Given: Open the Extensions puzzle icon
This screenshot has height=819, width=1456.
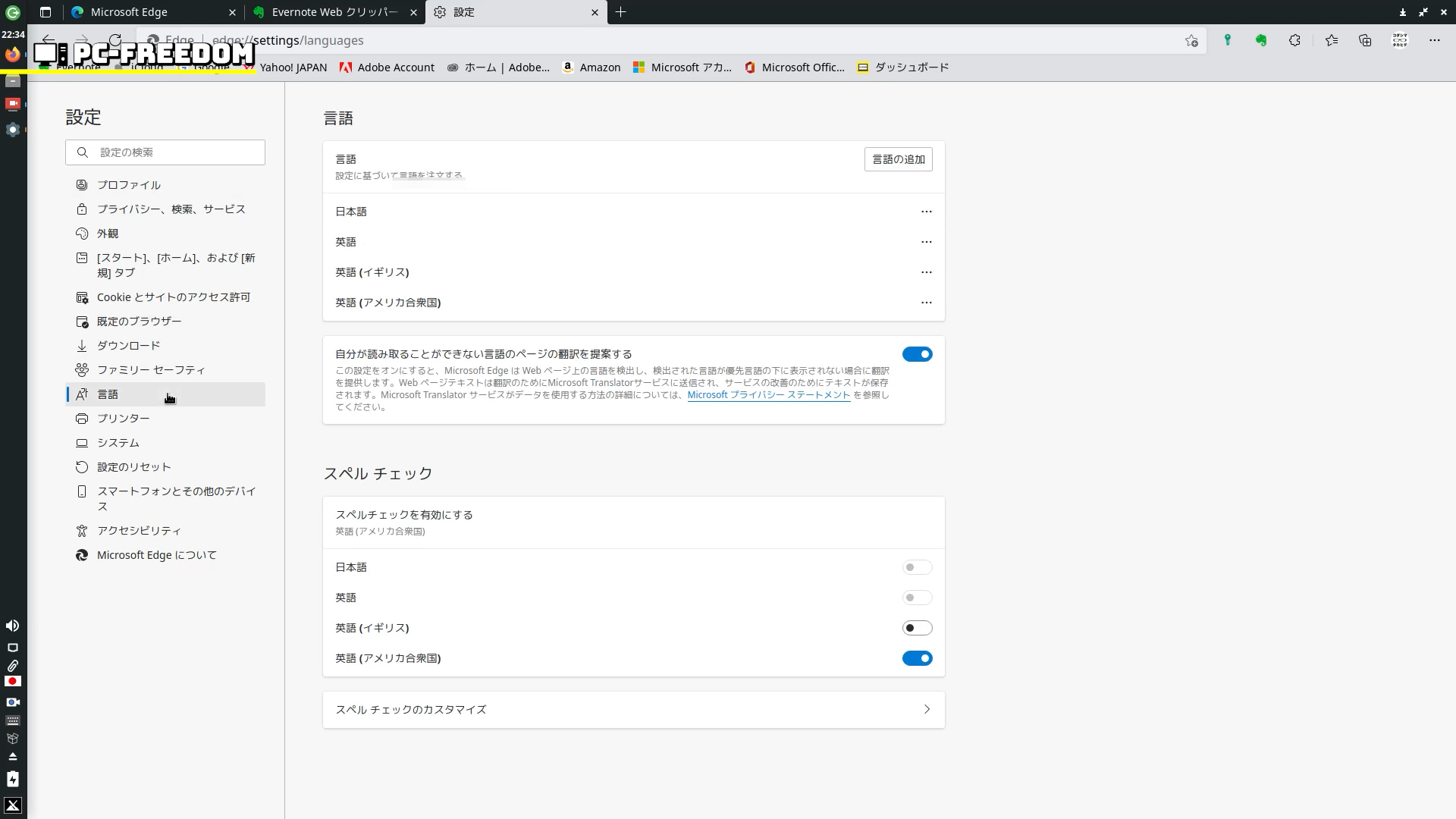Looking at the screenshot, I should coord(1294,40).
